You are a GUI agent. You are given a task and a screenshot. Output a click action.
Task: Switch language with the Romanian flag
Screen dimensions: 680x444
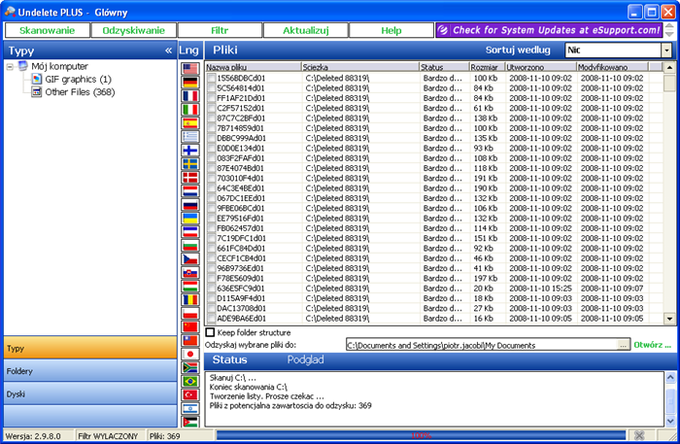(190, 300)
